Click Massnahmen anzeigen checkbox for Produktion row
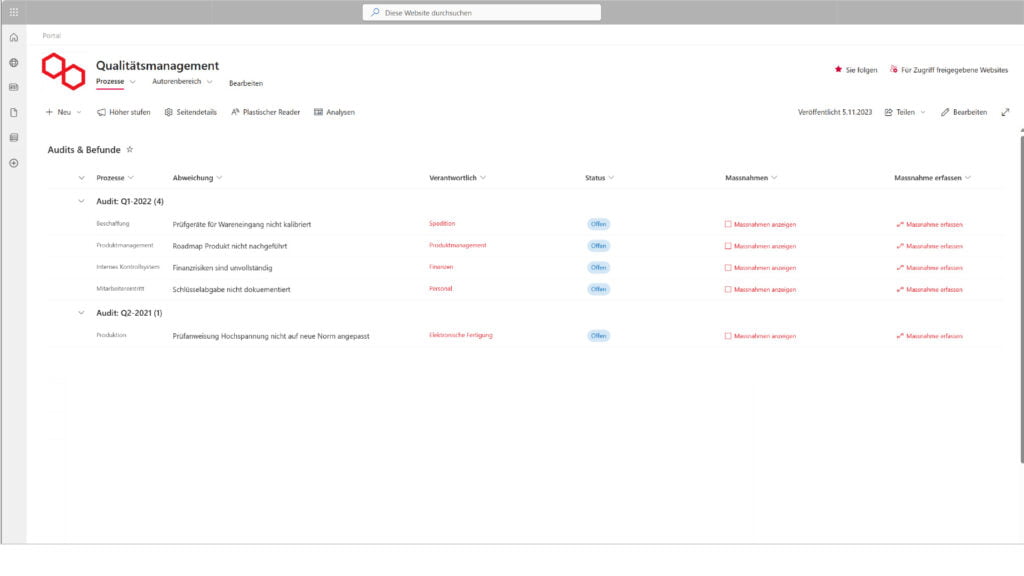1024x576 pixels. point(728,336)
